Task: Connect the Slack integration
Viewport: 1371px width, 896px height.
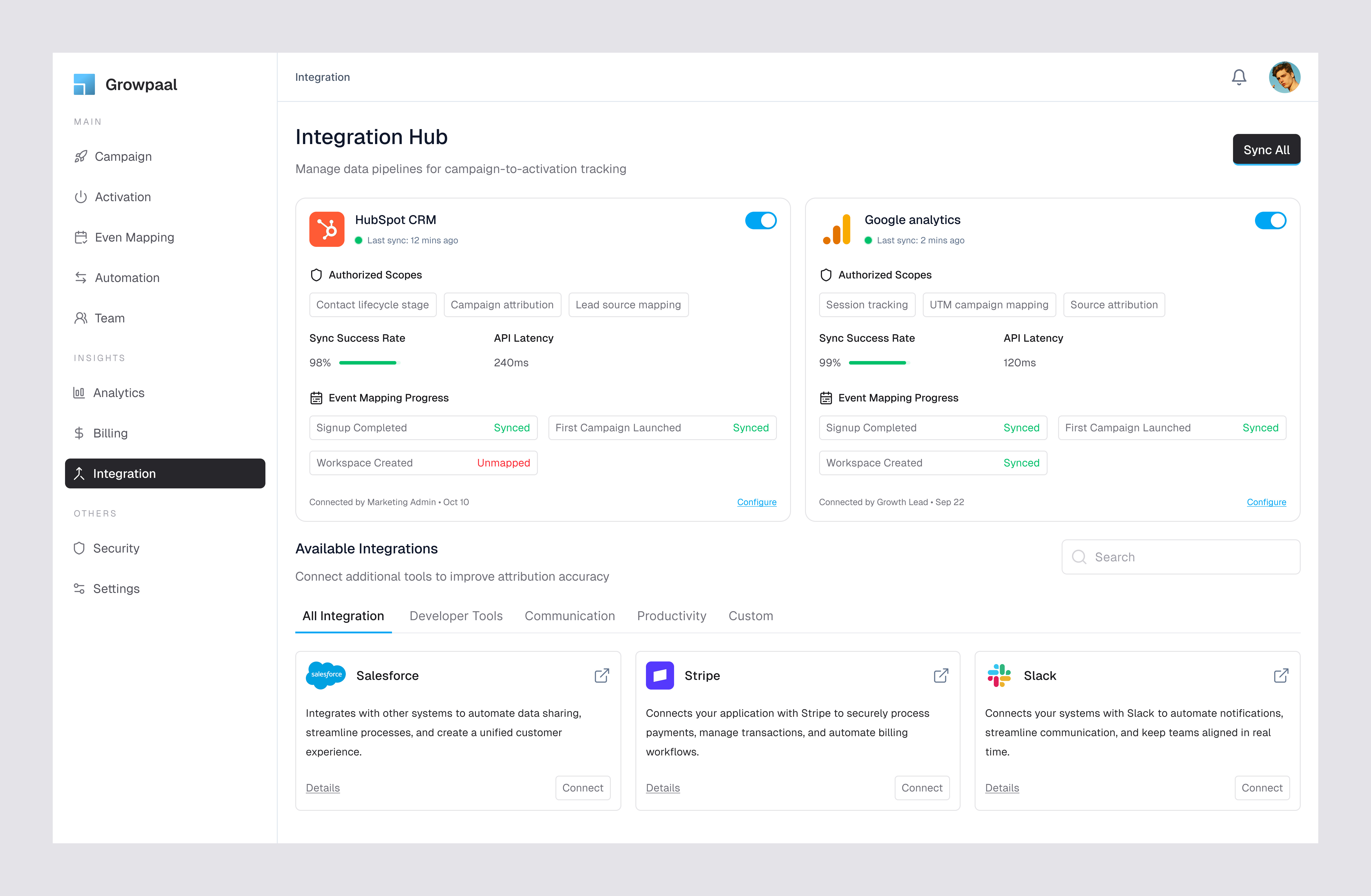Action: click(x=1262, y=788)
